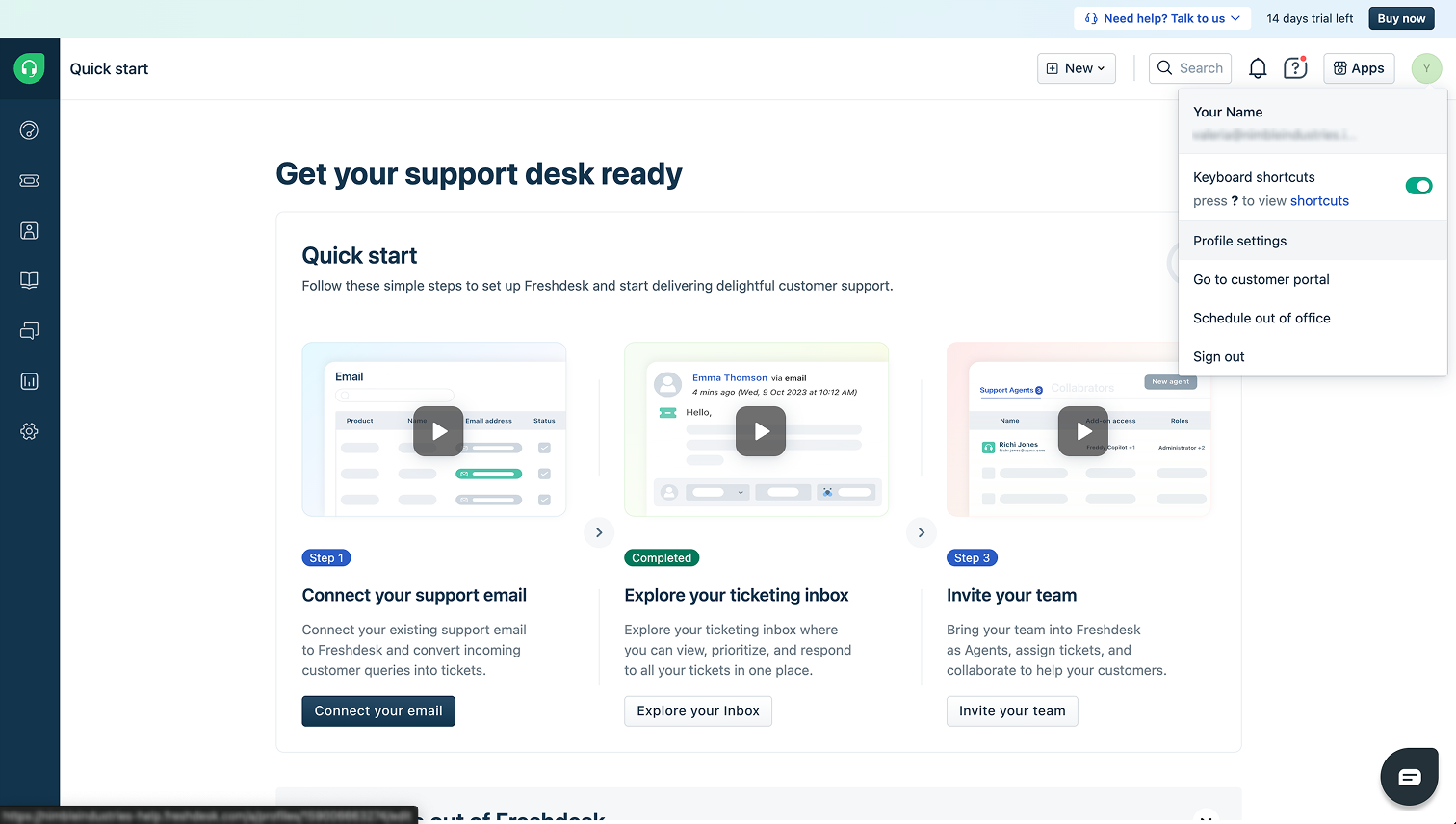1456x824 pixels.
Task: Click the Search field
Action: tap(1190, 68)
